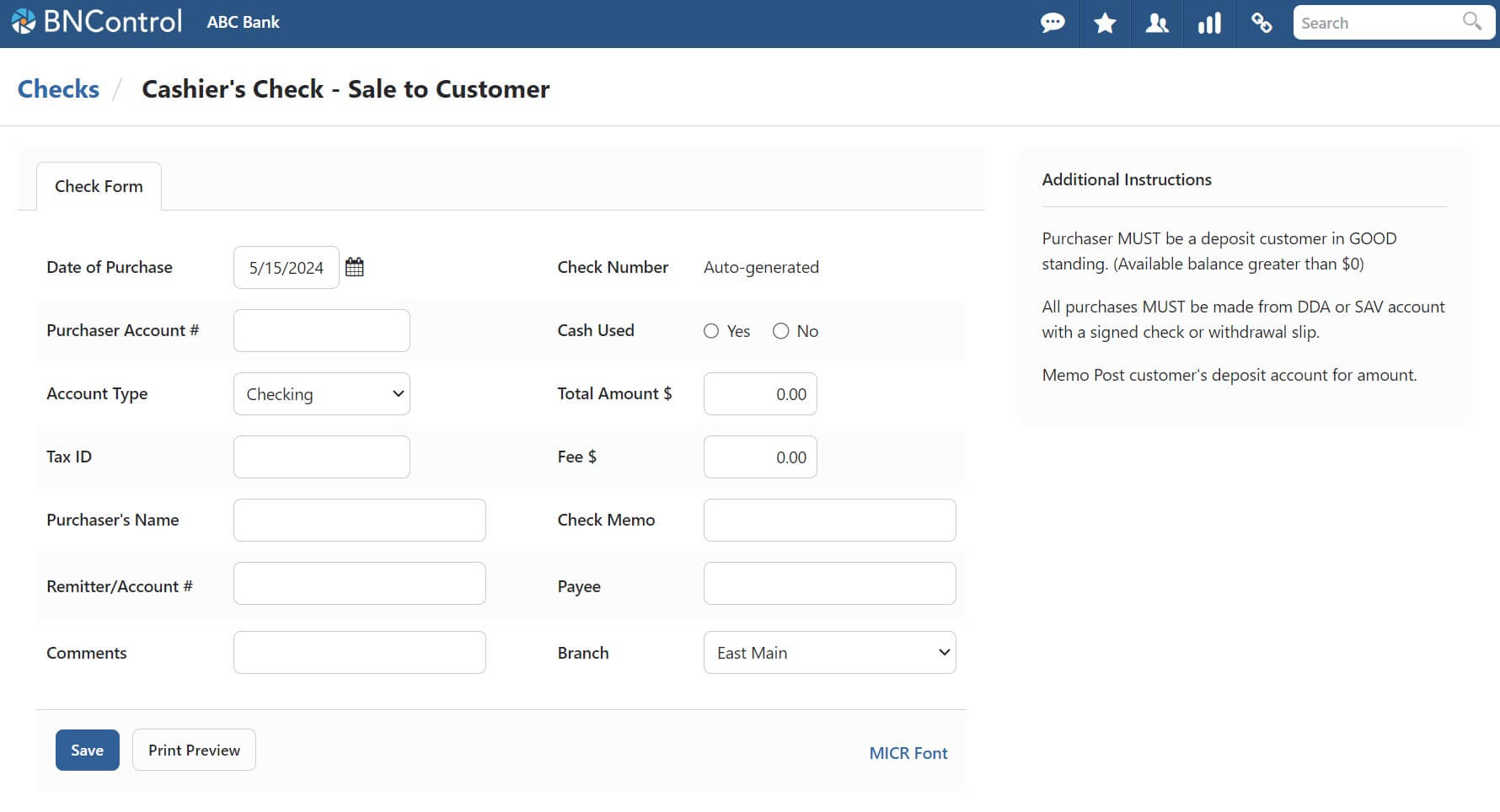Open the chat messages icon
The image size is (1500, 812).
(1053, 23)
